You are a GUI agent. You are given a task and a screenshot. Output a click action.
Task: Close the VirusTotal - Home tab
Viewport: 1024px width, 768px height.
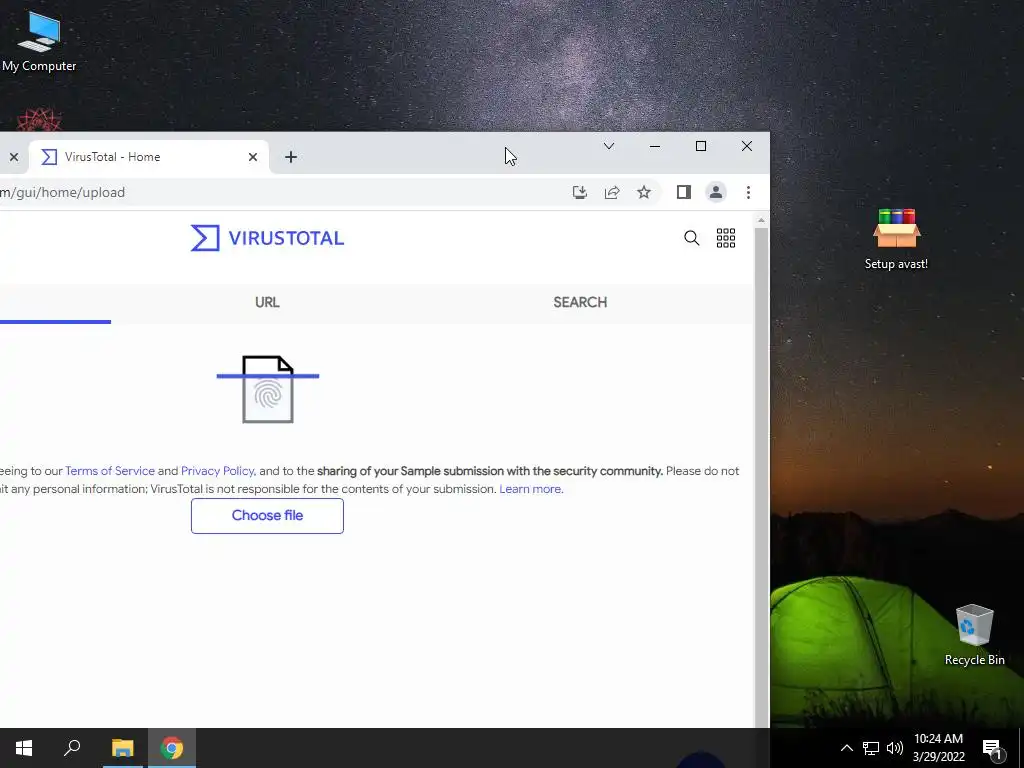[253, 157]
